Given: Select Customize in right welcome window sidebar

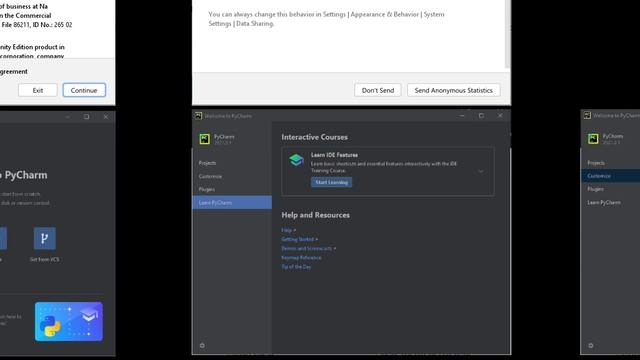Looking at the screenshot, I should coord(611,176).
